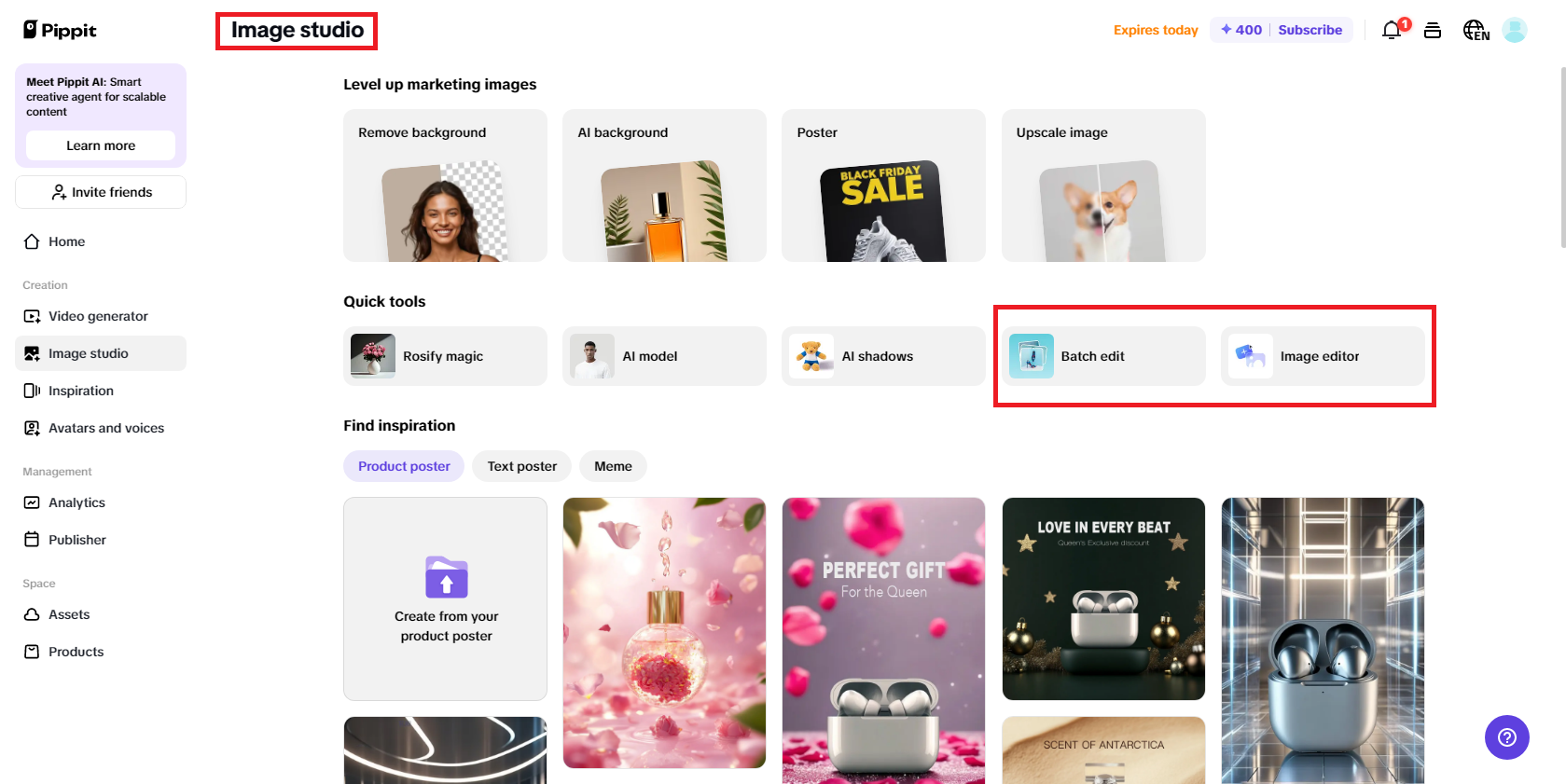Open notifications from the bell icon
This screenshot has width=1566, height=784.
pyautogui.click(x=1391, y=29)
